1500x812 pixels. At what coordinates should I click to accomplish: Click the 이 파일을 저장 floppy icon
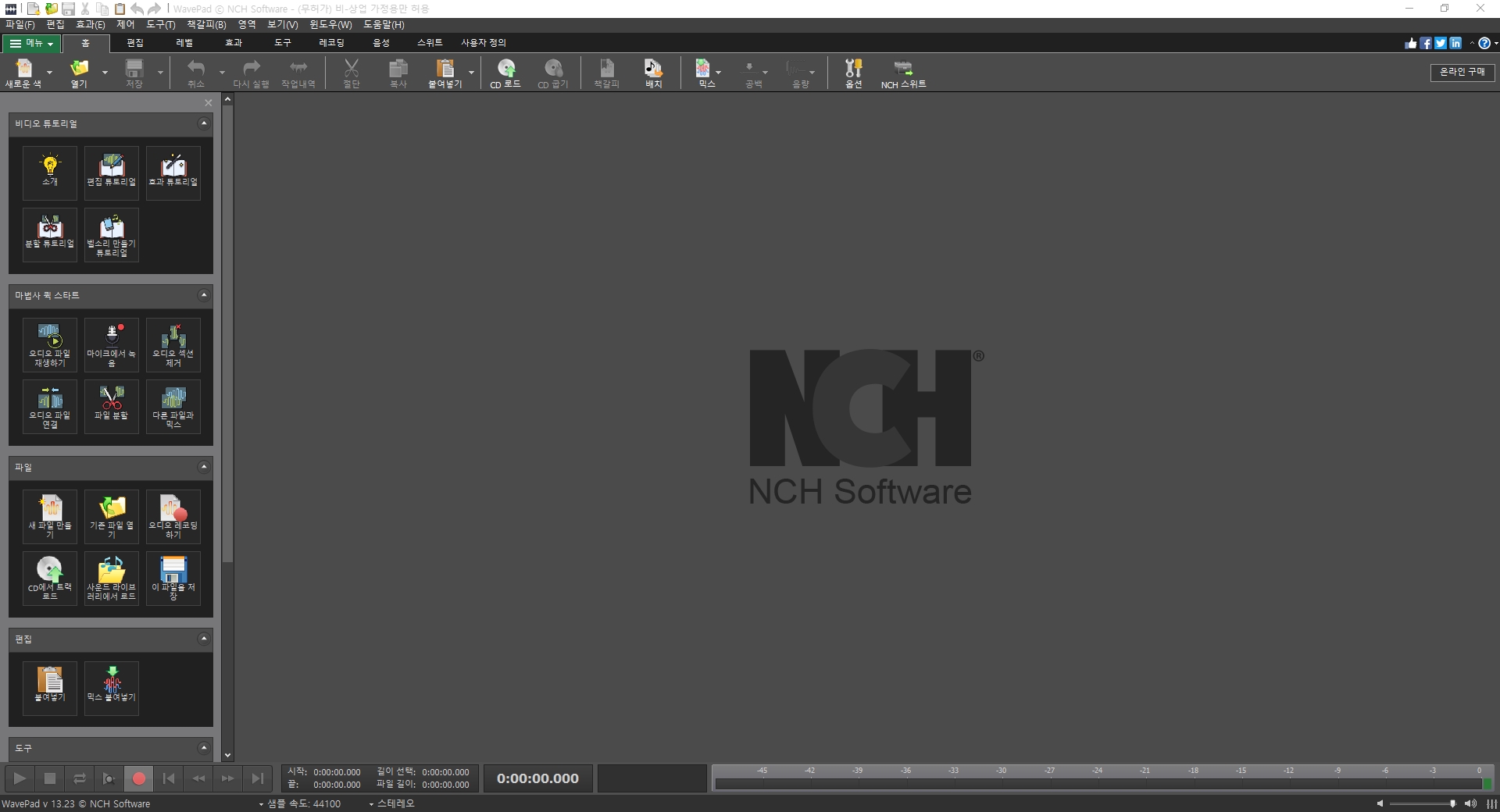coord(173,578)
